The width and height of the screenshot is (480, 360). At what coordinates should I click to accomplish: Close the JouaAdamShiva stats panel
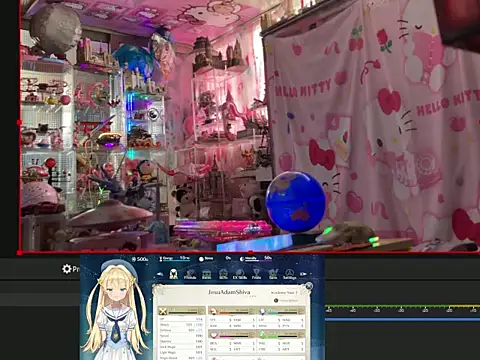[309, 286]
